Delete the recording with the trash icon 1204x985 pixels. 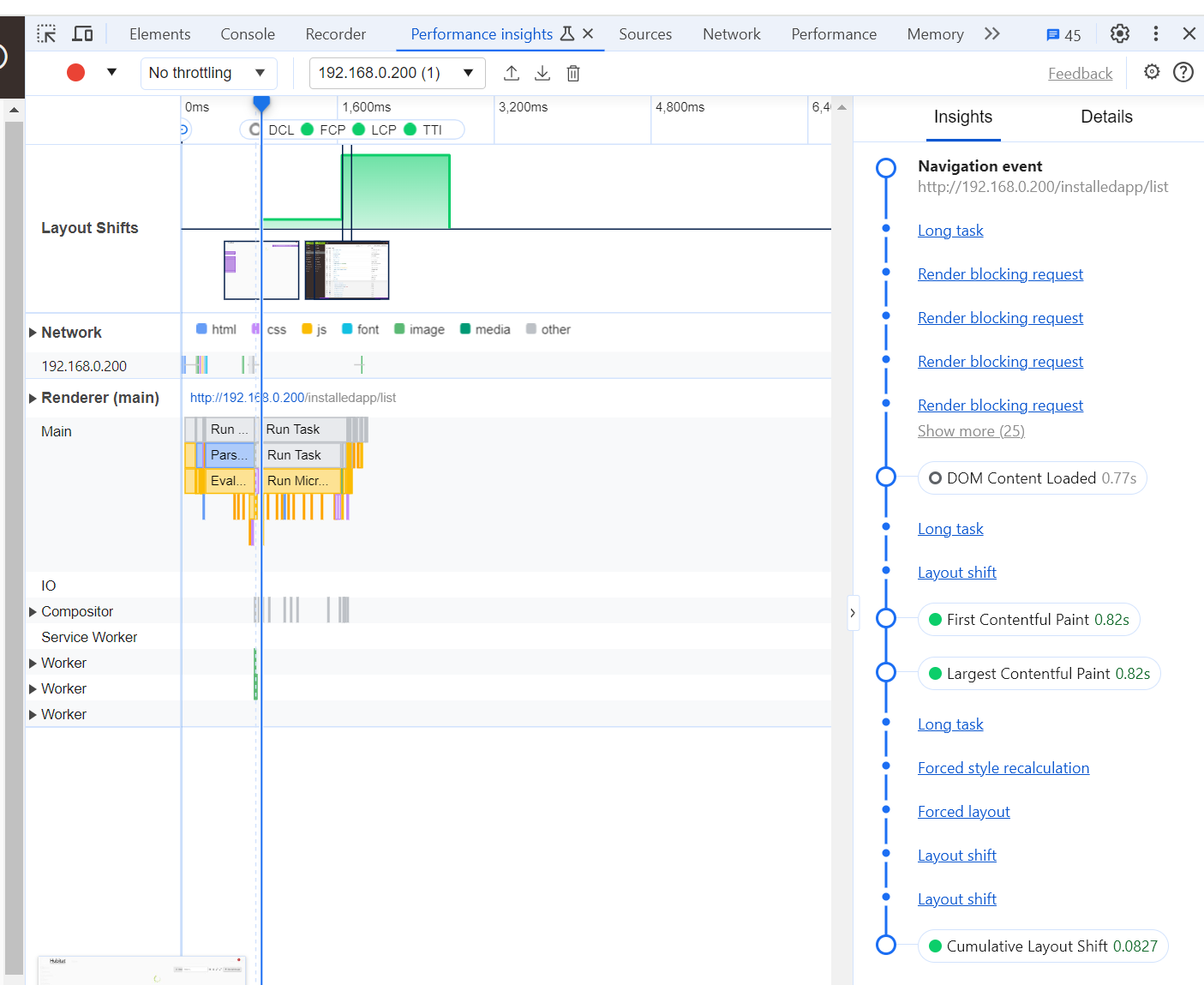pos(573,74)
